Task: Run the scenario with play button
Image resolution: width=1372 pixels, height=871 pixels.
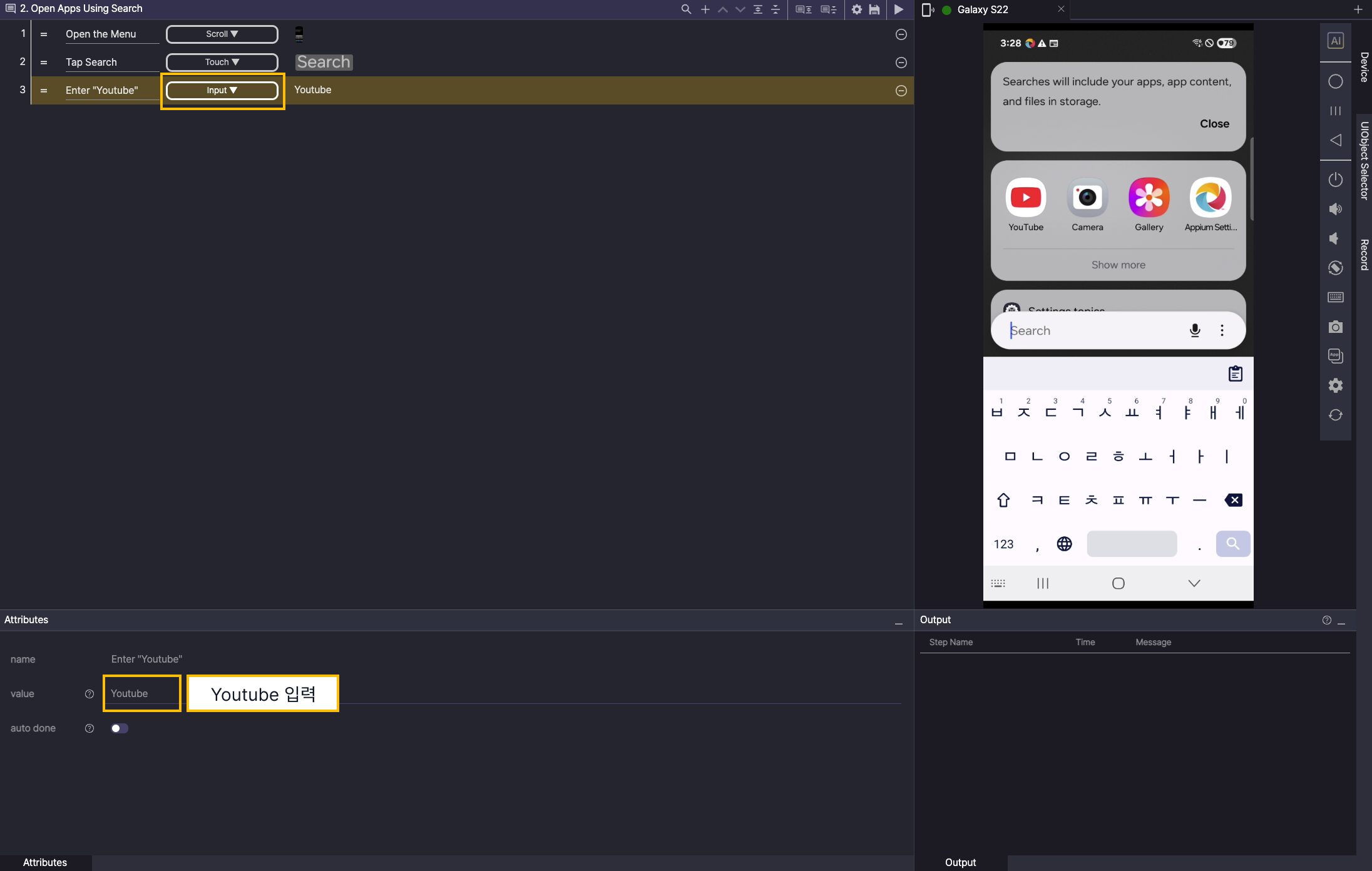Action: (x=898, y=9)
